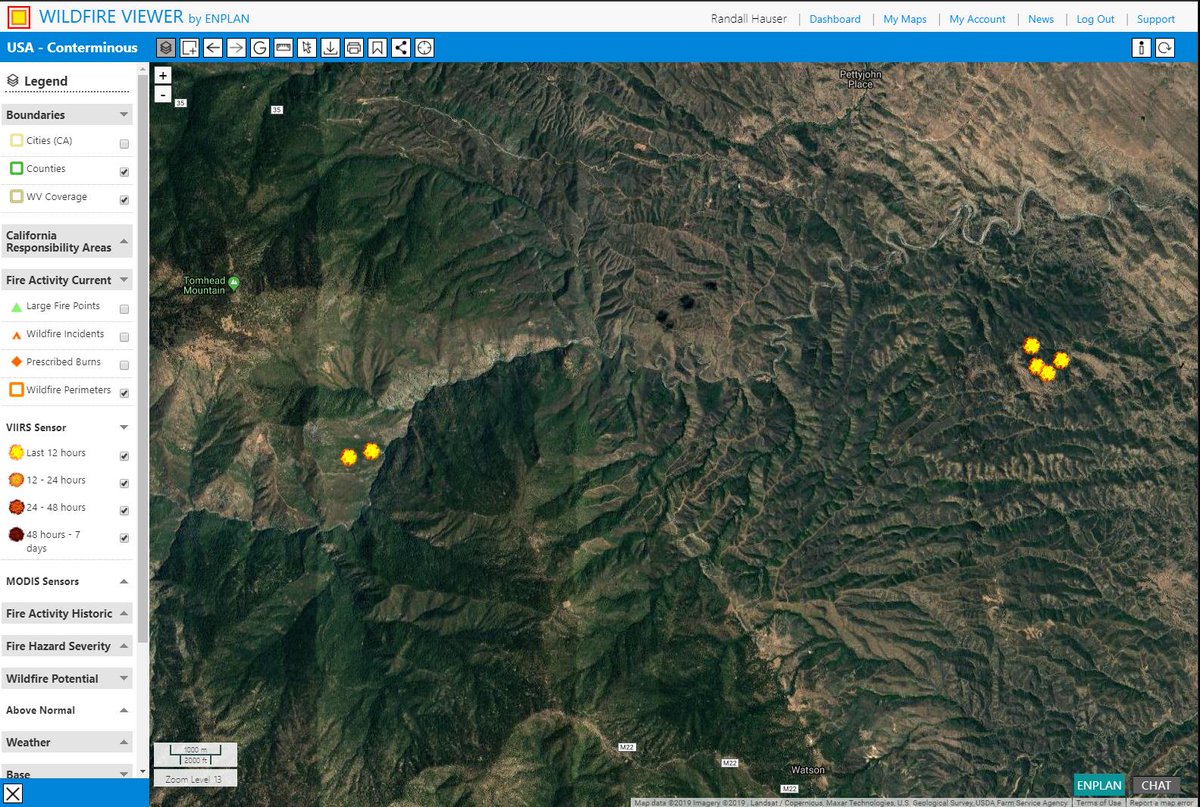Image resolution: width=1200 pixels, height=807 pixels.
Task: Open My Maps from the top menu
Action: click(904, 18)
